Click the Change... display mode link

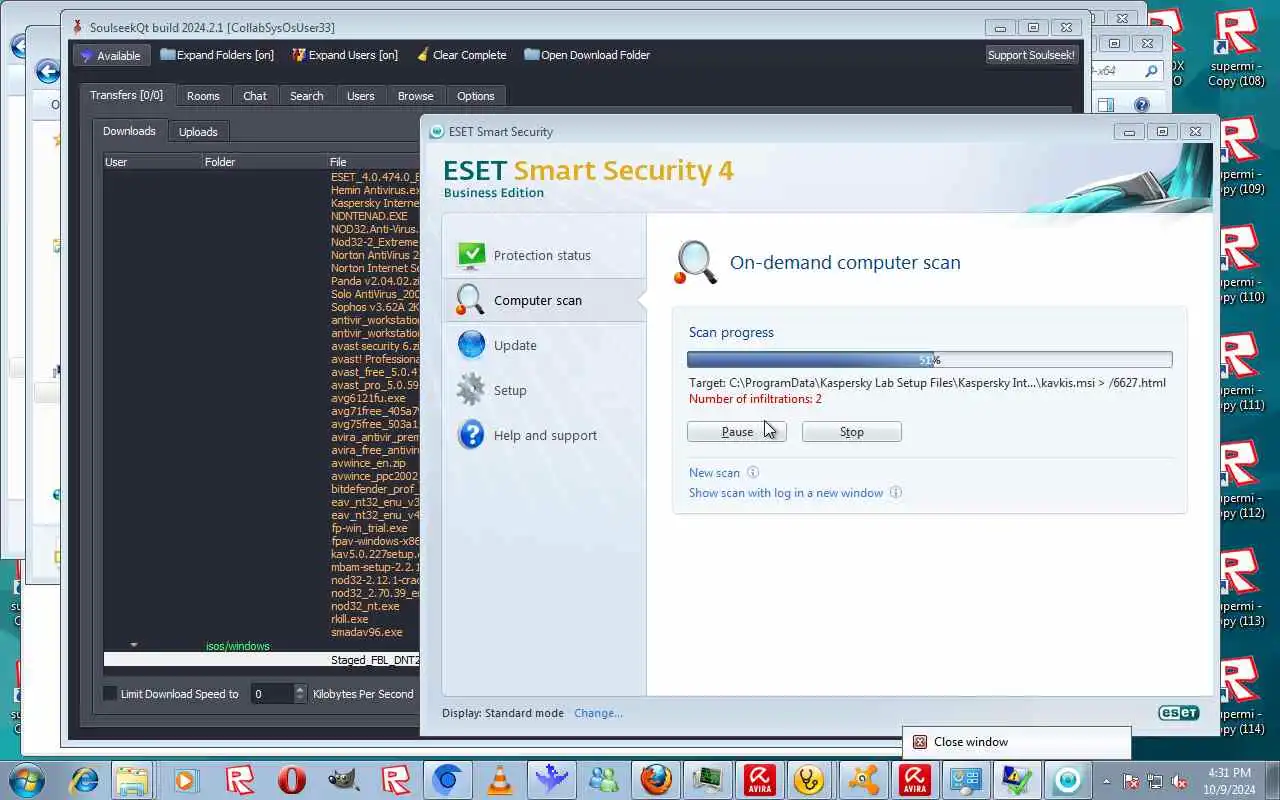[598, 713]
